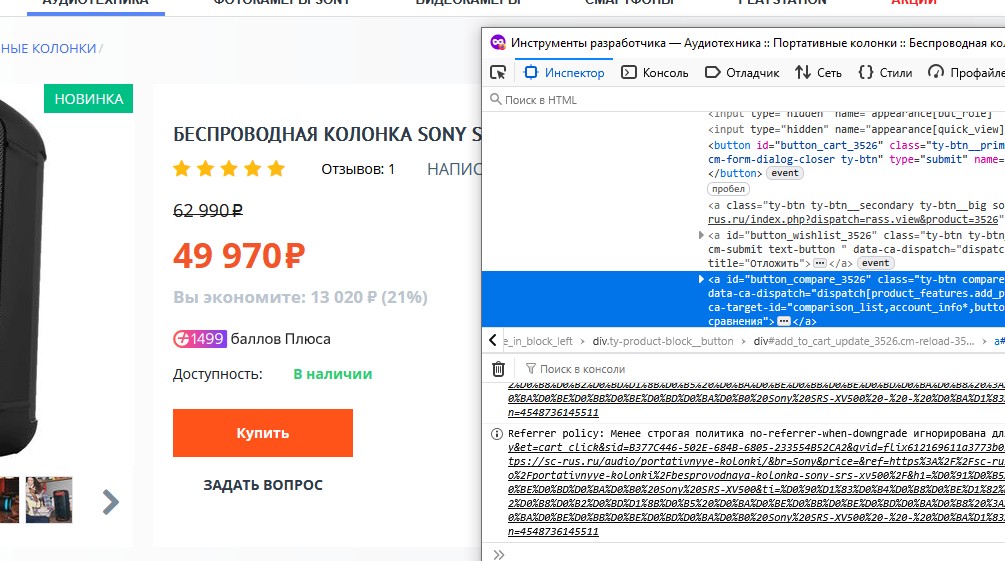
Task: Open the Отладчик debugger panel
Action: pyautogui.click(x=742, y=72)
